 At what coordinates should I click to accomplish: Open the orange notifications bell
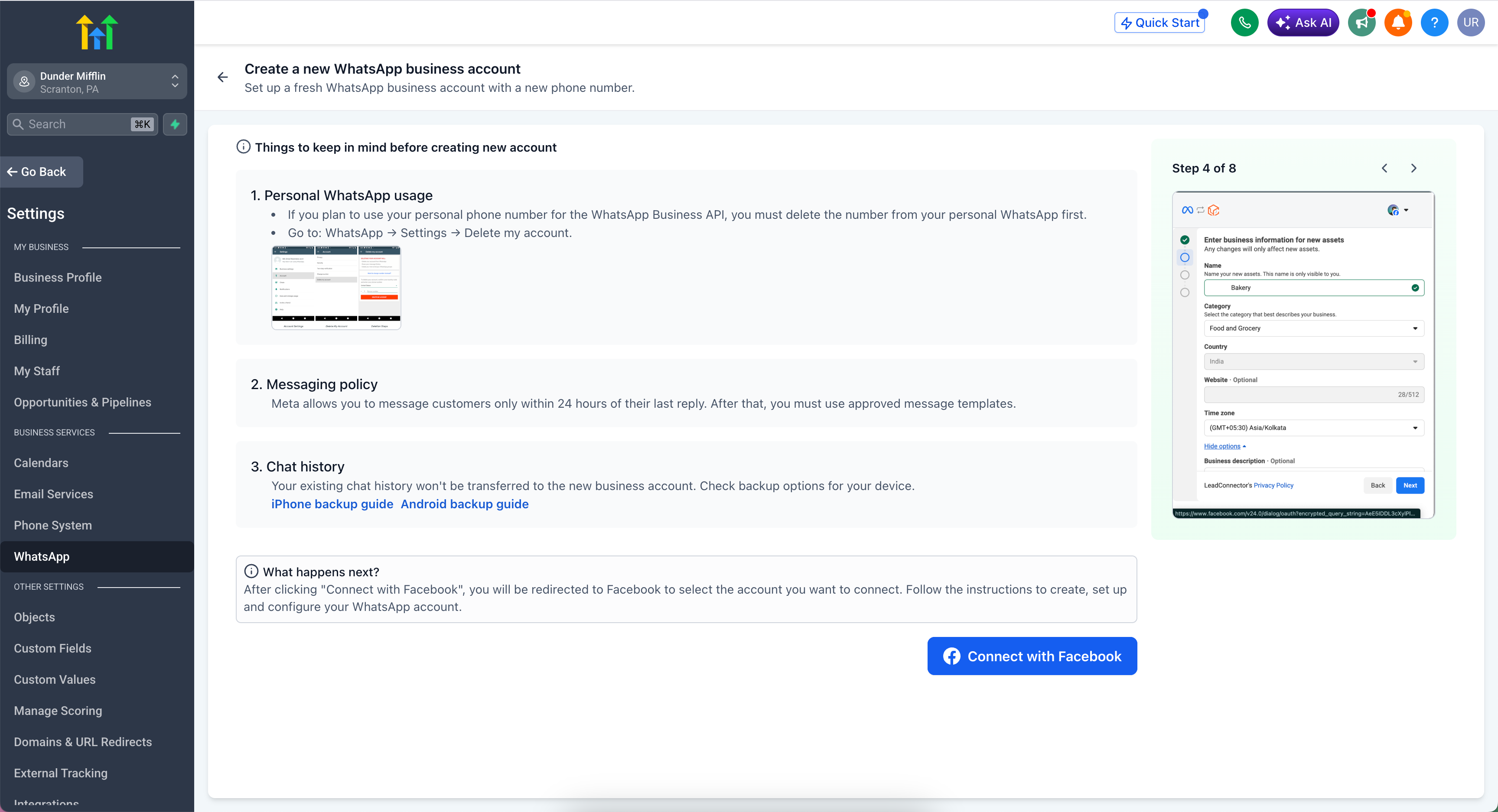[x=1398, y=23]
